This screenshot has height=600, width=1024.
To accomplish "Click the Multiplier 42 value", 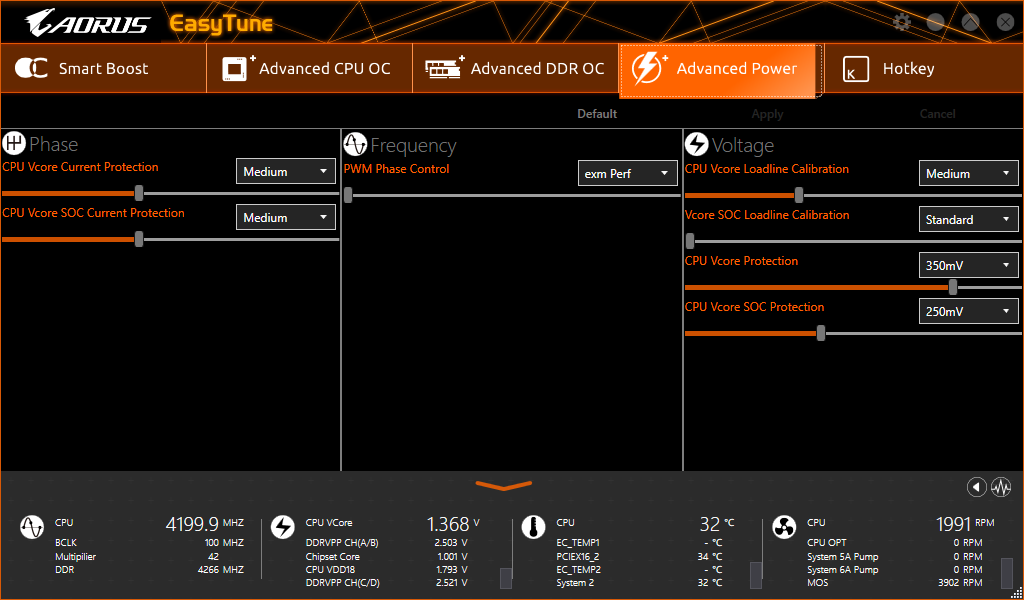I will 214,557.
